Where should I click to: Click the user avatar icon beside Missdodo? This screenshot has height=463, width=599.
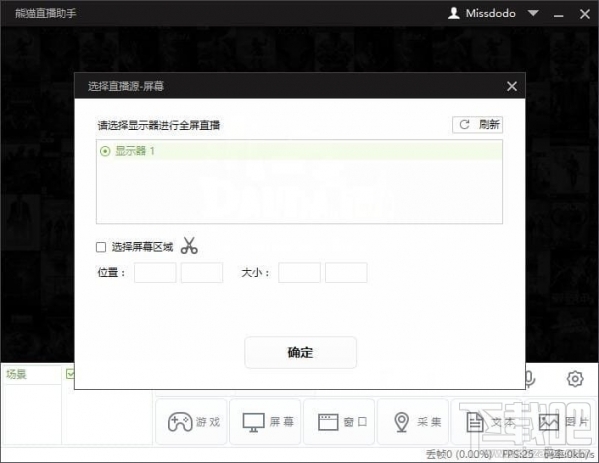pos(453,13)
